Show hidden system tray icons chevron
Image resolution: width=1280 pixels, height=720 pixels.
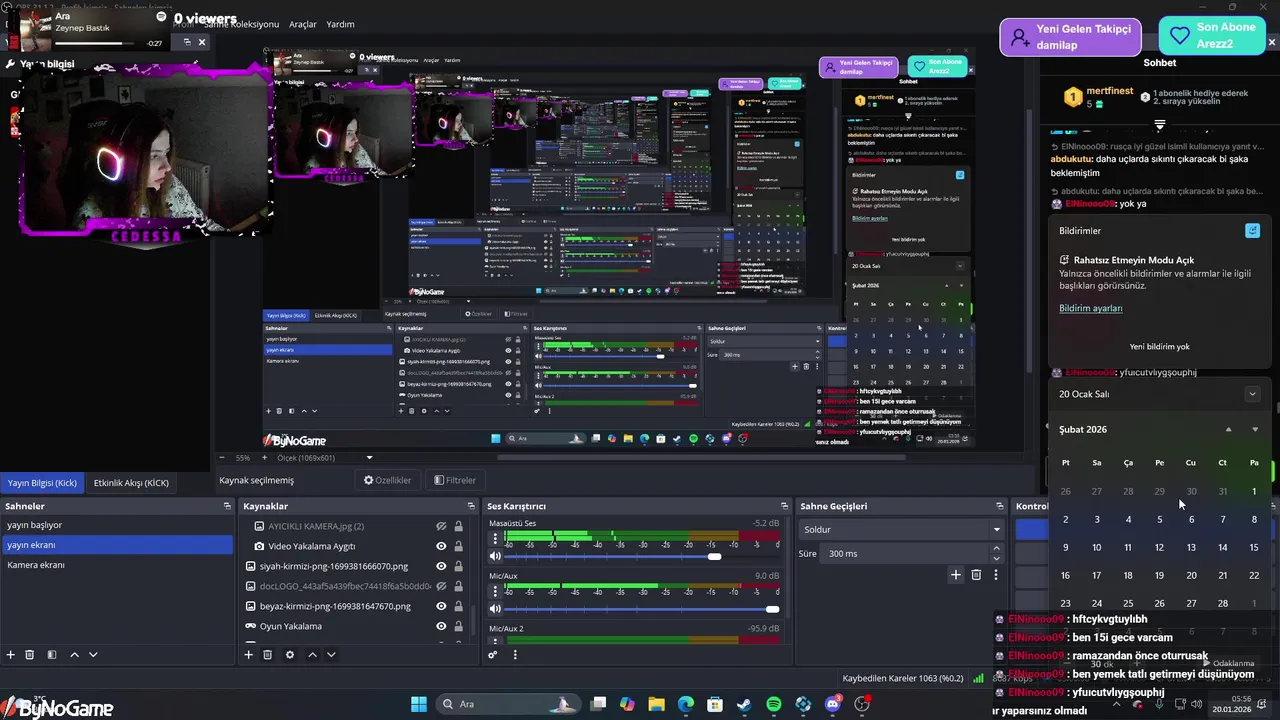[1116, 704]
